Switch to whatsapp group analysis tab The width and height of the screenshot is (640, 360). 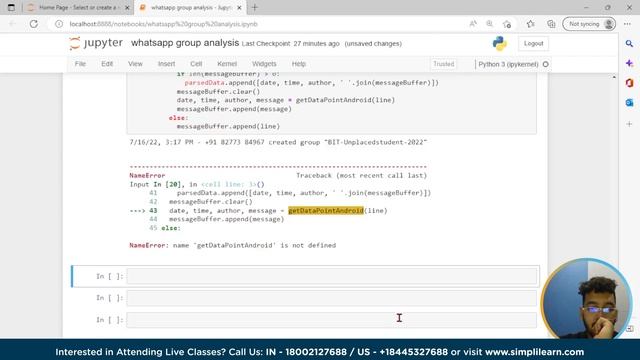190,7
